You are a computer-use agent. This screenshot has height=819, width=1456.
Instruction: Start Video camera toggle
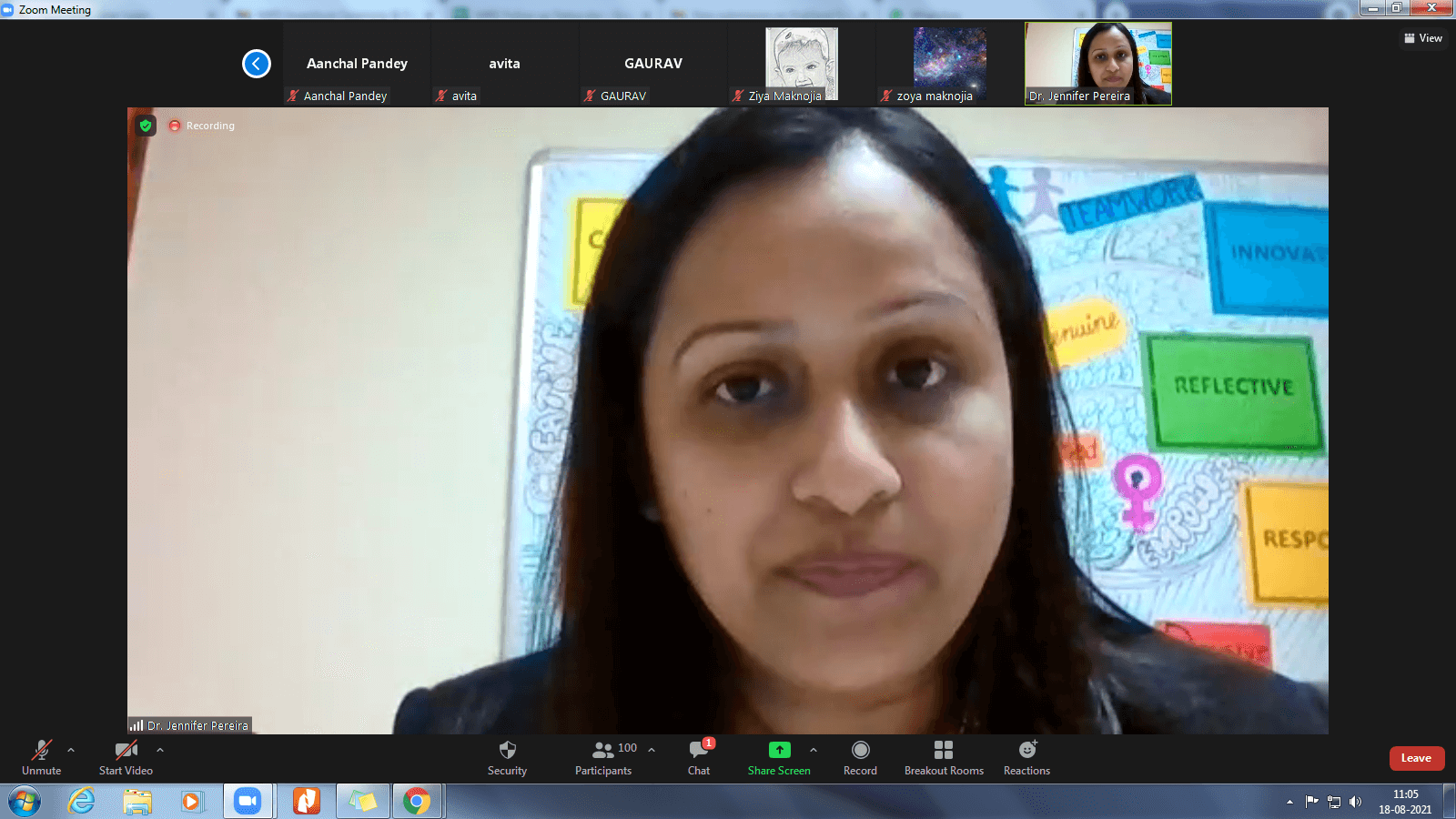coord(126,757)
